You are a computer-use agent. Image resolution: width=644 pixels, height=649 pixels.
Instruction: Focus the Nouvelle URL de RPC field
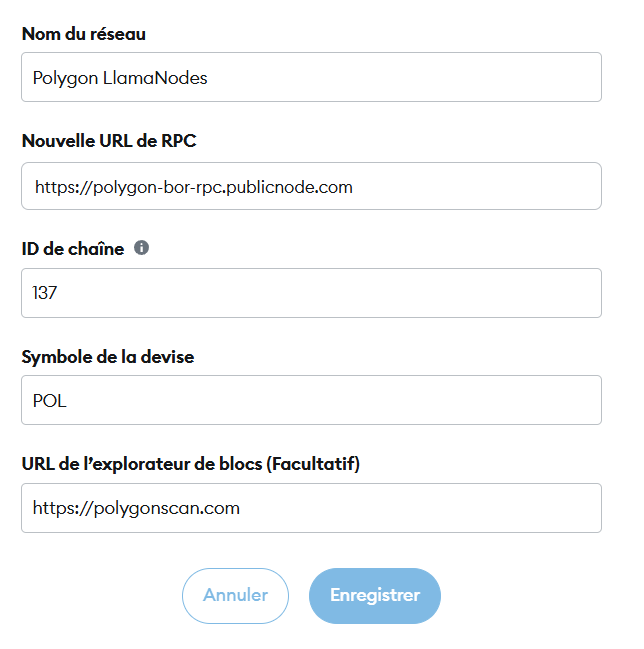tap(311, 186)
